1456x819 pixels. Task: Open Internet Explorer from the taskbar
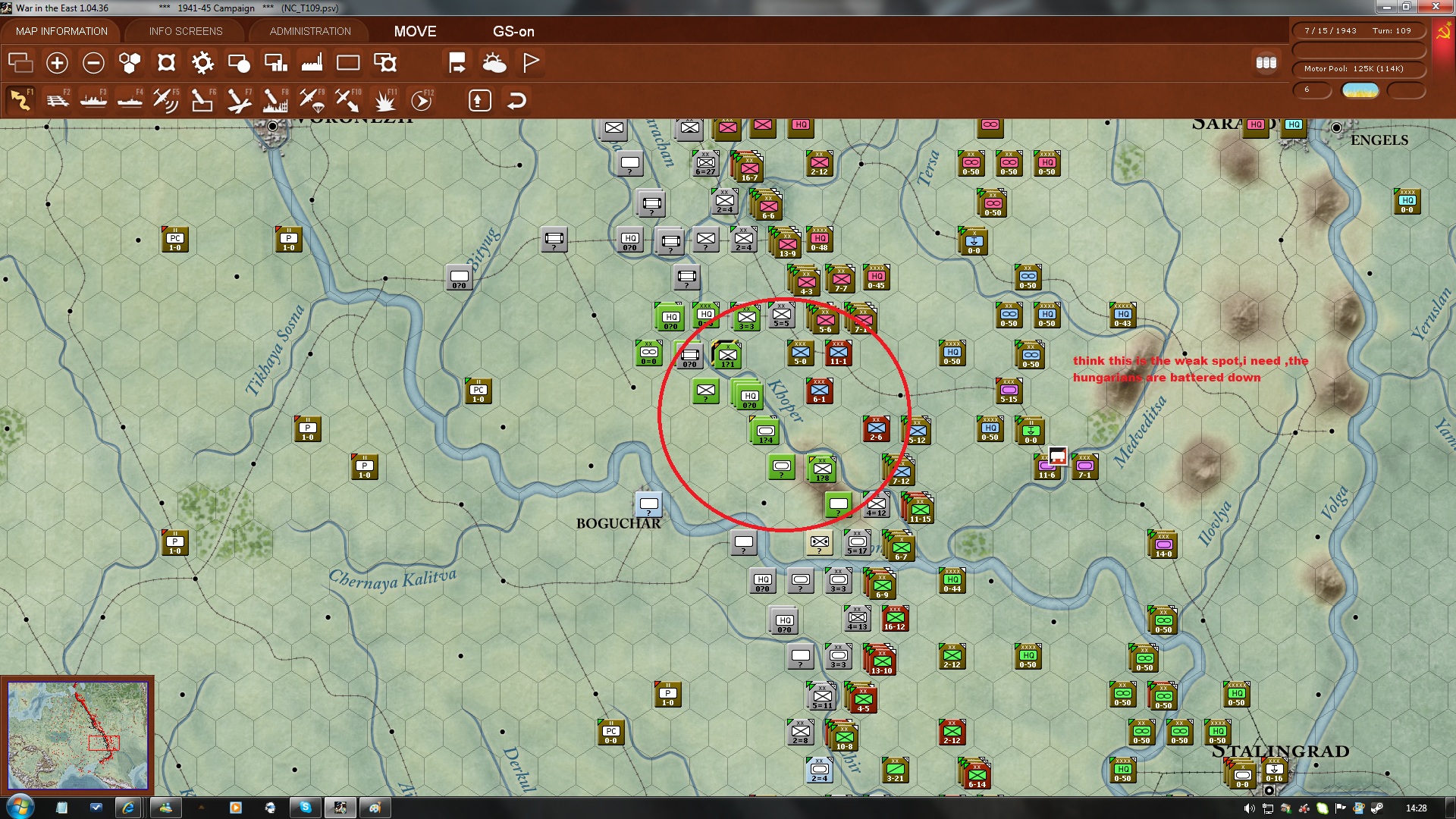[128, 808]
